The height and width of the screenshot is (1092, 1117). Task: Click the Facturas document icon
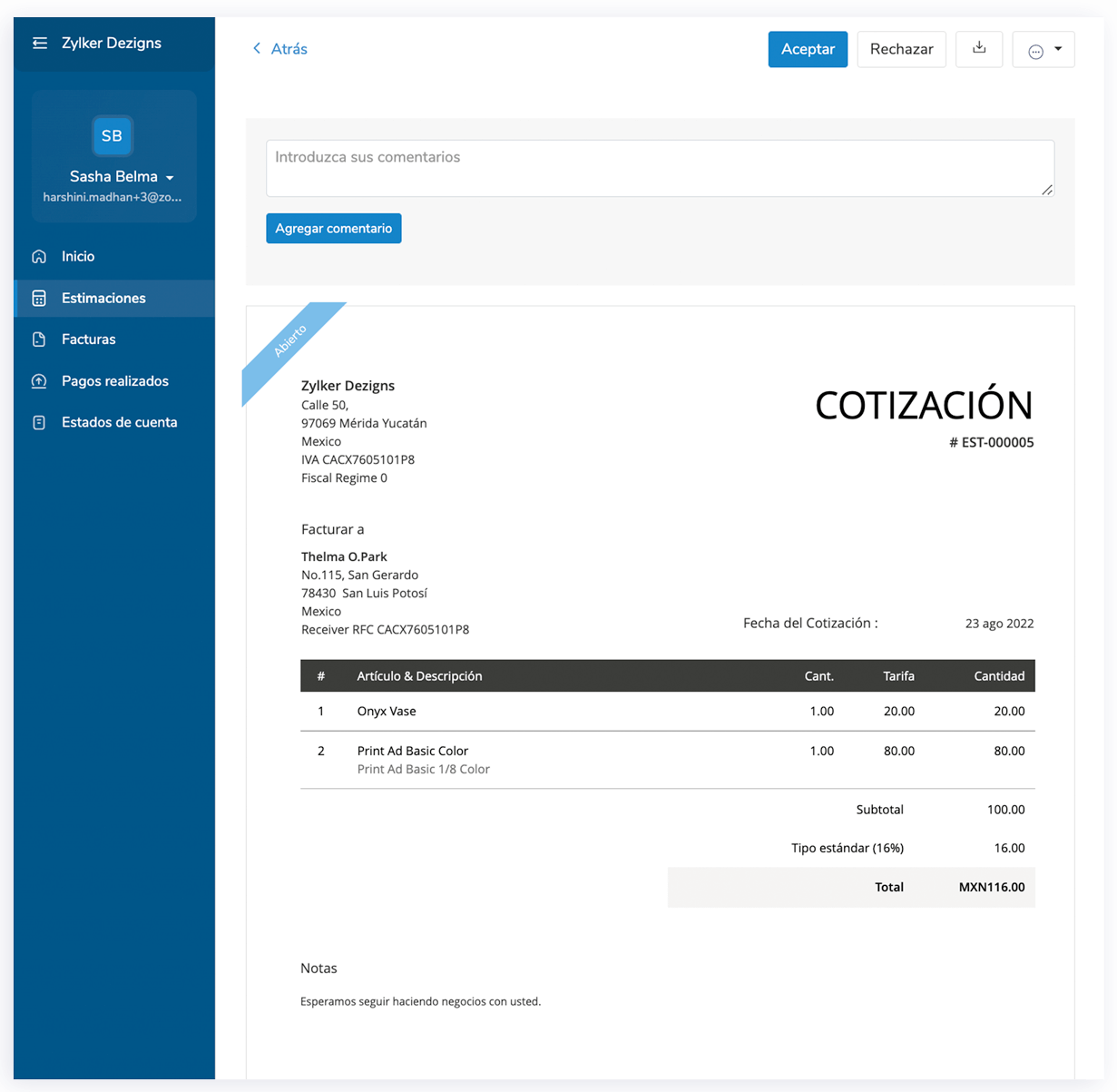[x=38, y=339]
